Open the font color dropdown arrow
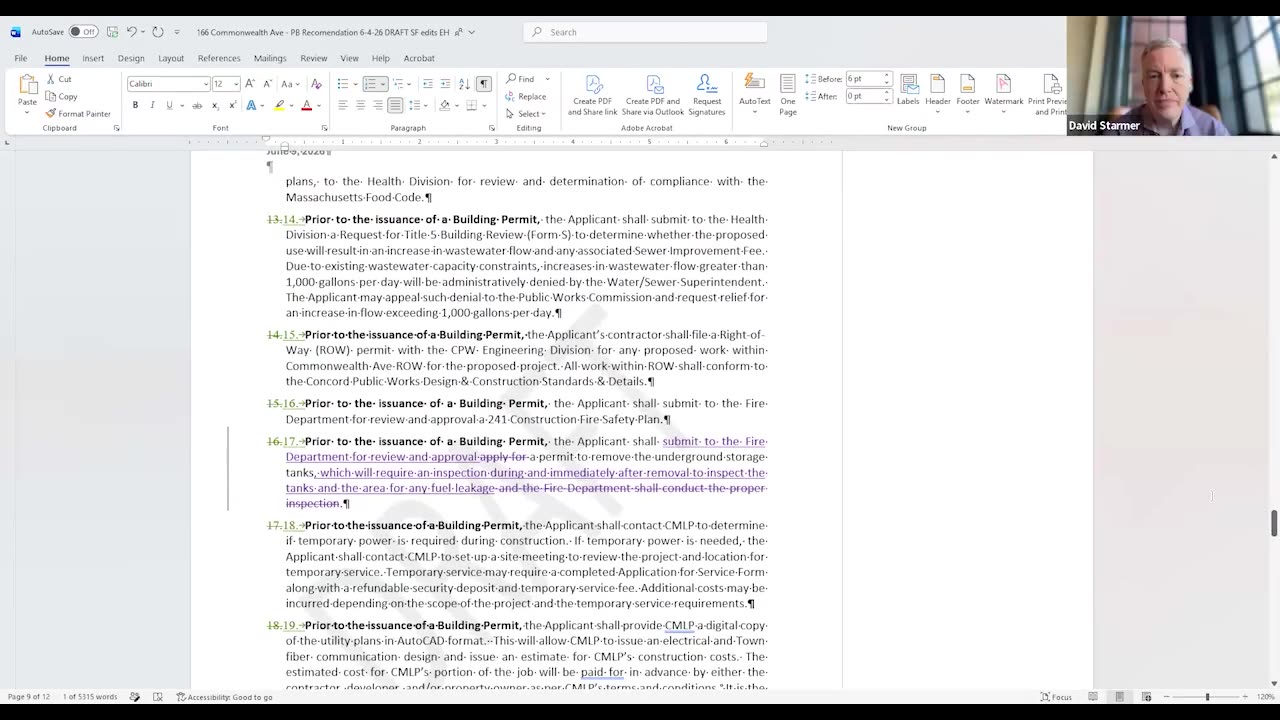 319,105
